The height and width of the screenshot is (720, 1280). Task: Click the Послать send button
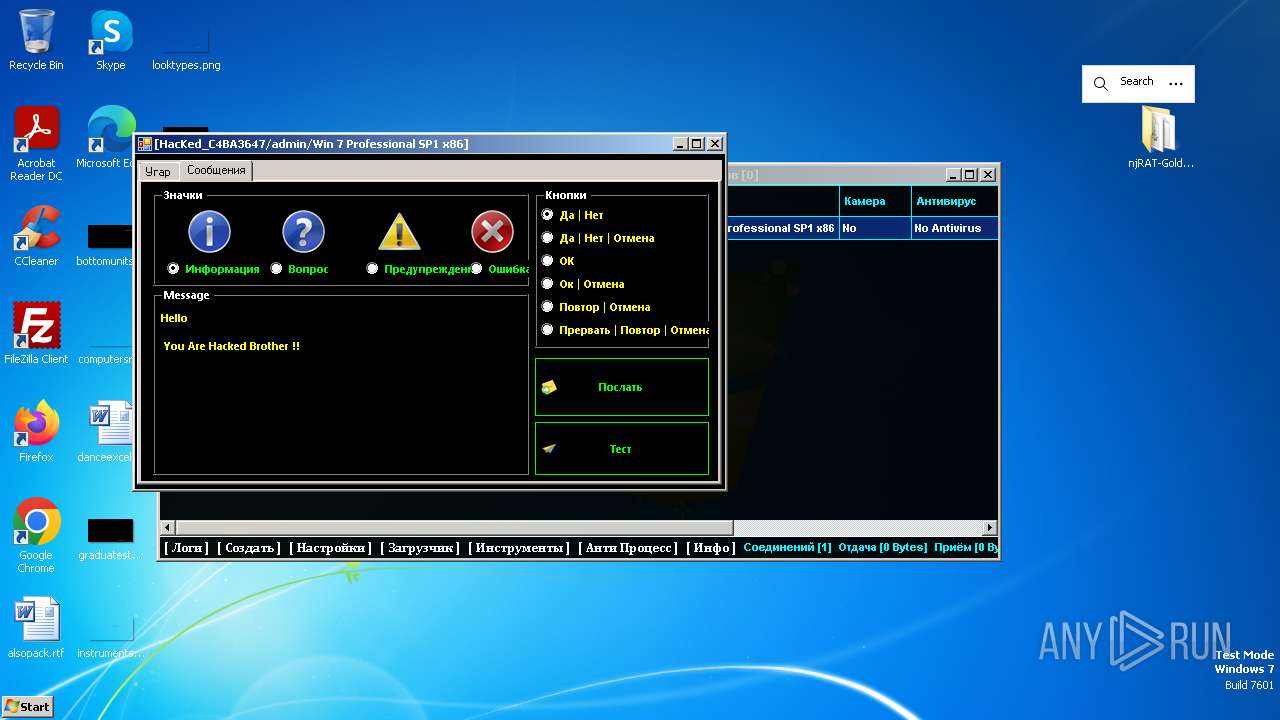point(622,387)
